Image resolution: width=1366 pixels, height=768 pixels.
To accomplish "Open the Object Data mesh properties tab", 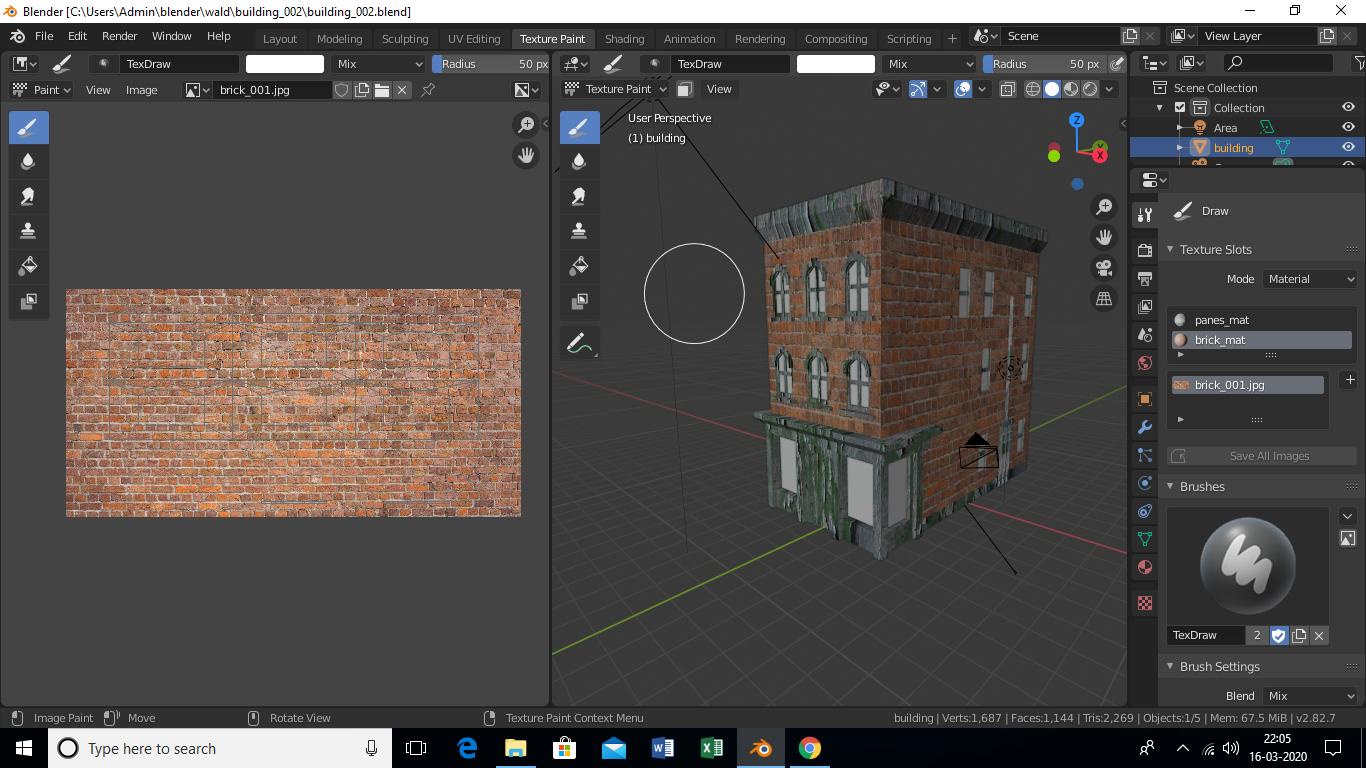I will [1145, 539].
